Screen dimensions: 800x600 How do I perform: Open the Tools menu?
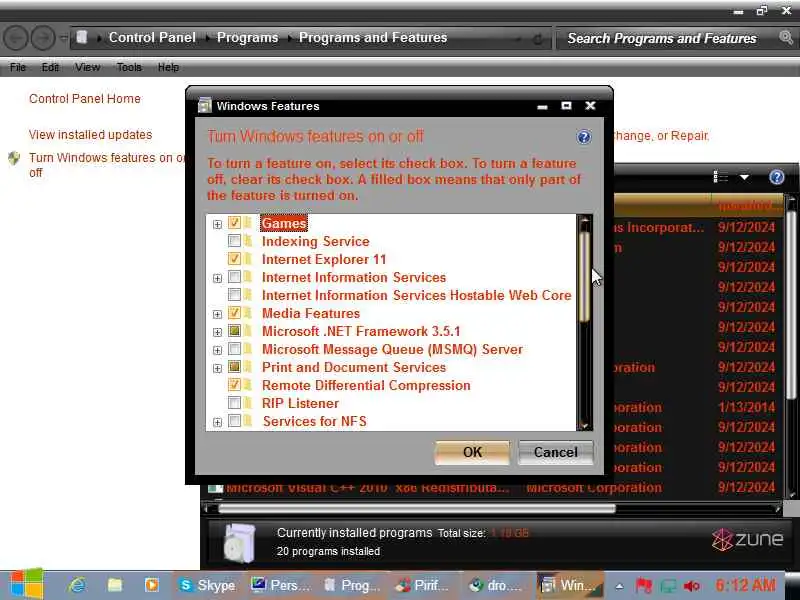tap(129, 67)
